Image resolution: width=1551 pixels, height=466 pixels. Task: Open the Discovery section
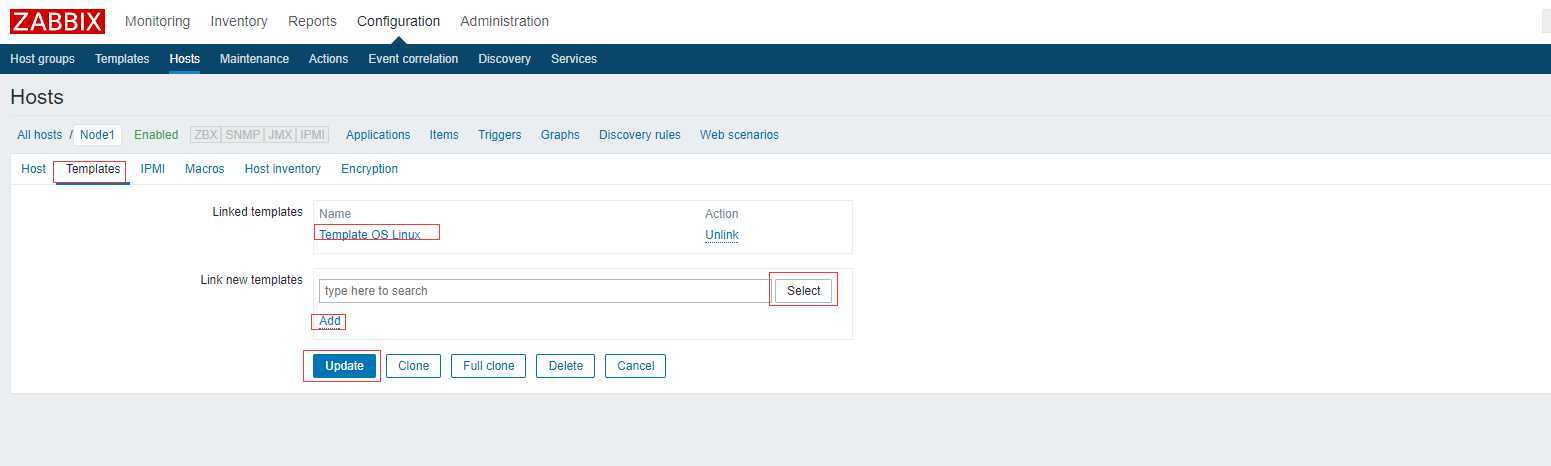coord(504,59)
